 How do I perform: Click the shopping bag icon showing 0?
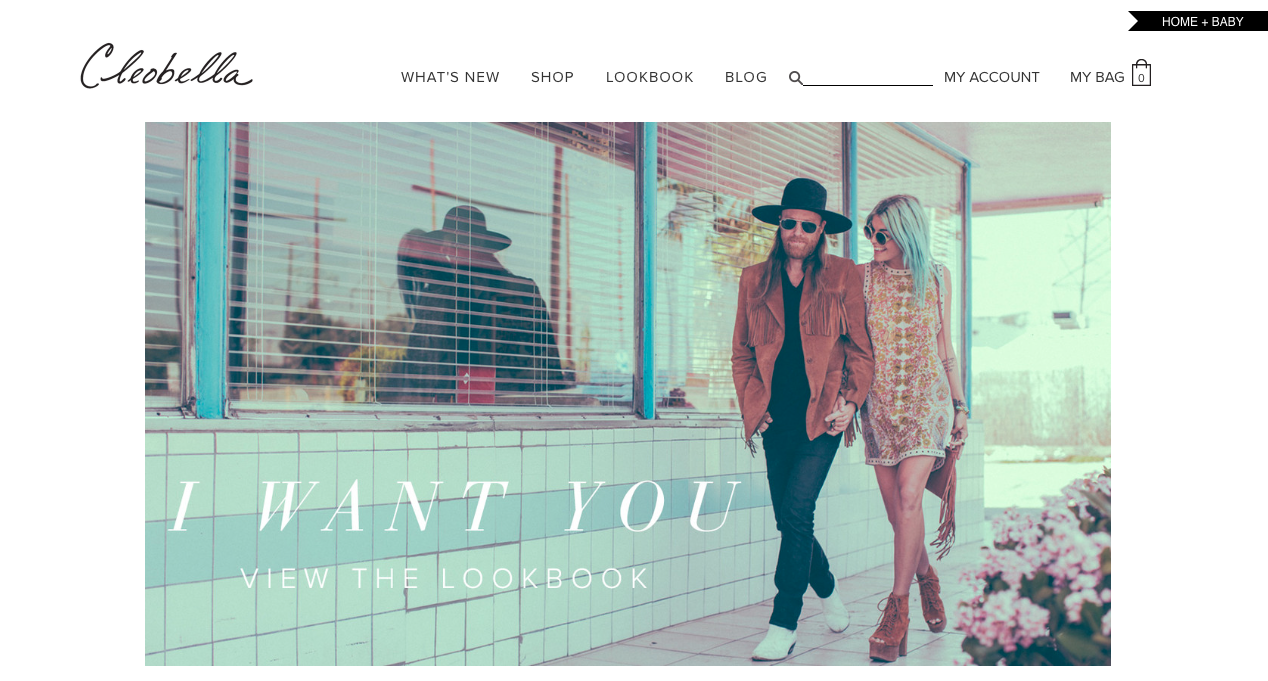[1141, 73]
